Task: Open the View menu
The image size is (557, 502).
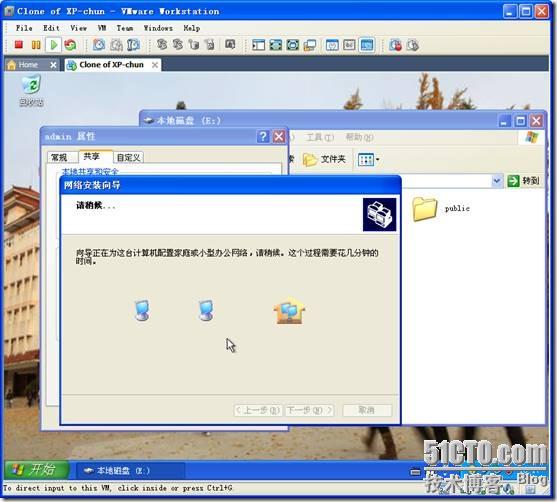Action: coord(79,28)
